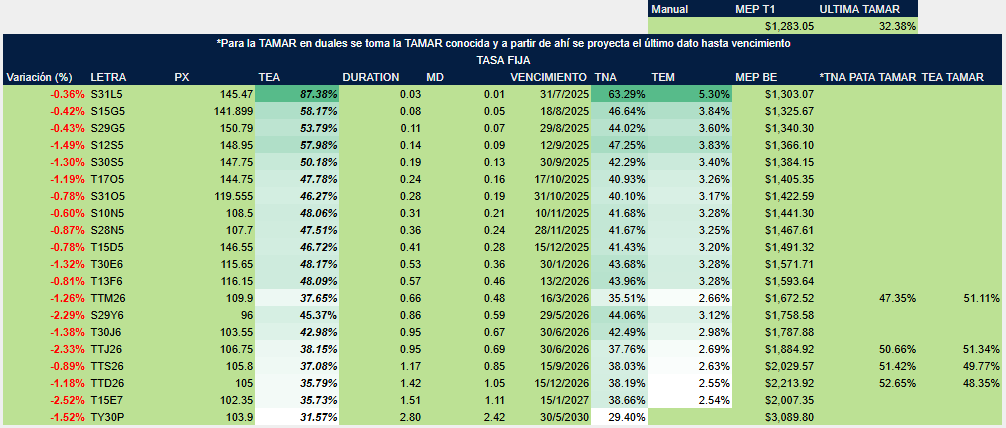Click the TTM26 ticker cell
The width and height of the screenshot is (1006, 428).
[108, 296]
